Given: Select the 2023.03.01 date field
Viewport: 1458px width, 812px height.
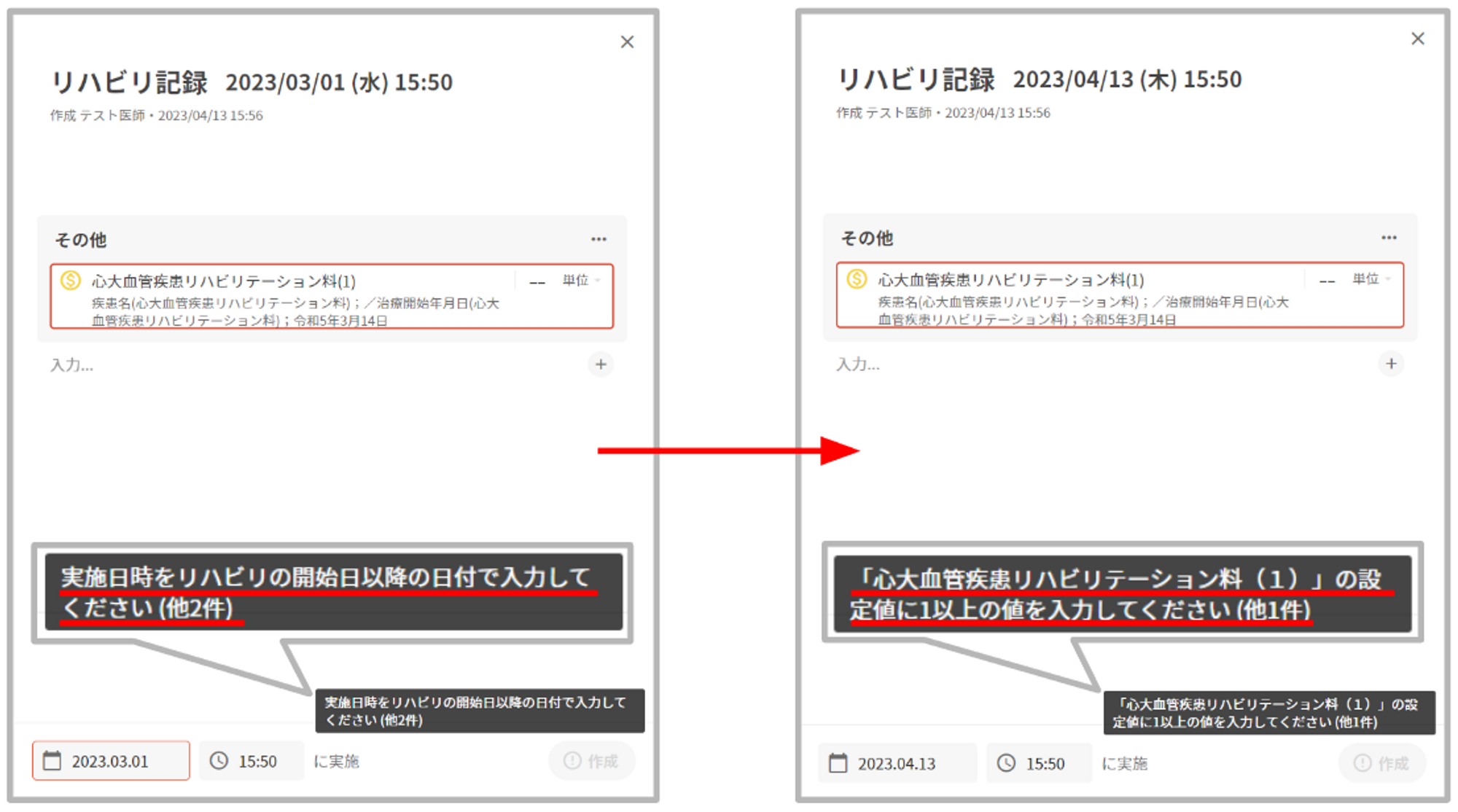Looking at the screenshot, I should (111, 761).
